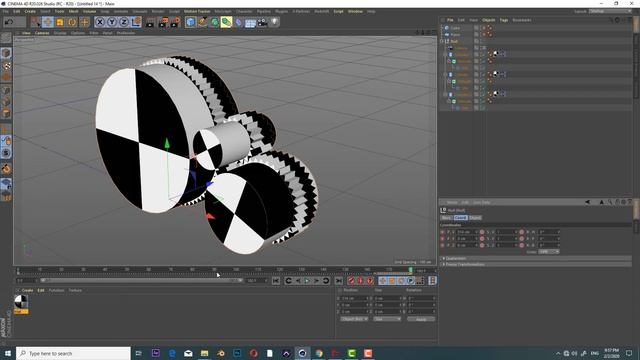The width and height of the screenshot is (640, 360).
Task: Step to next keyframe button
Action: tap(326, 281)
